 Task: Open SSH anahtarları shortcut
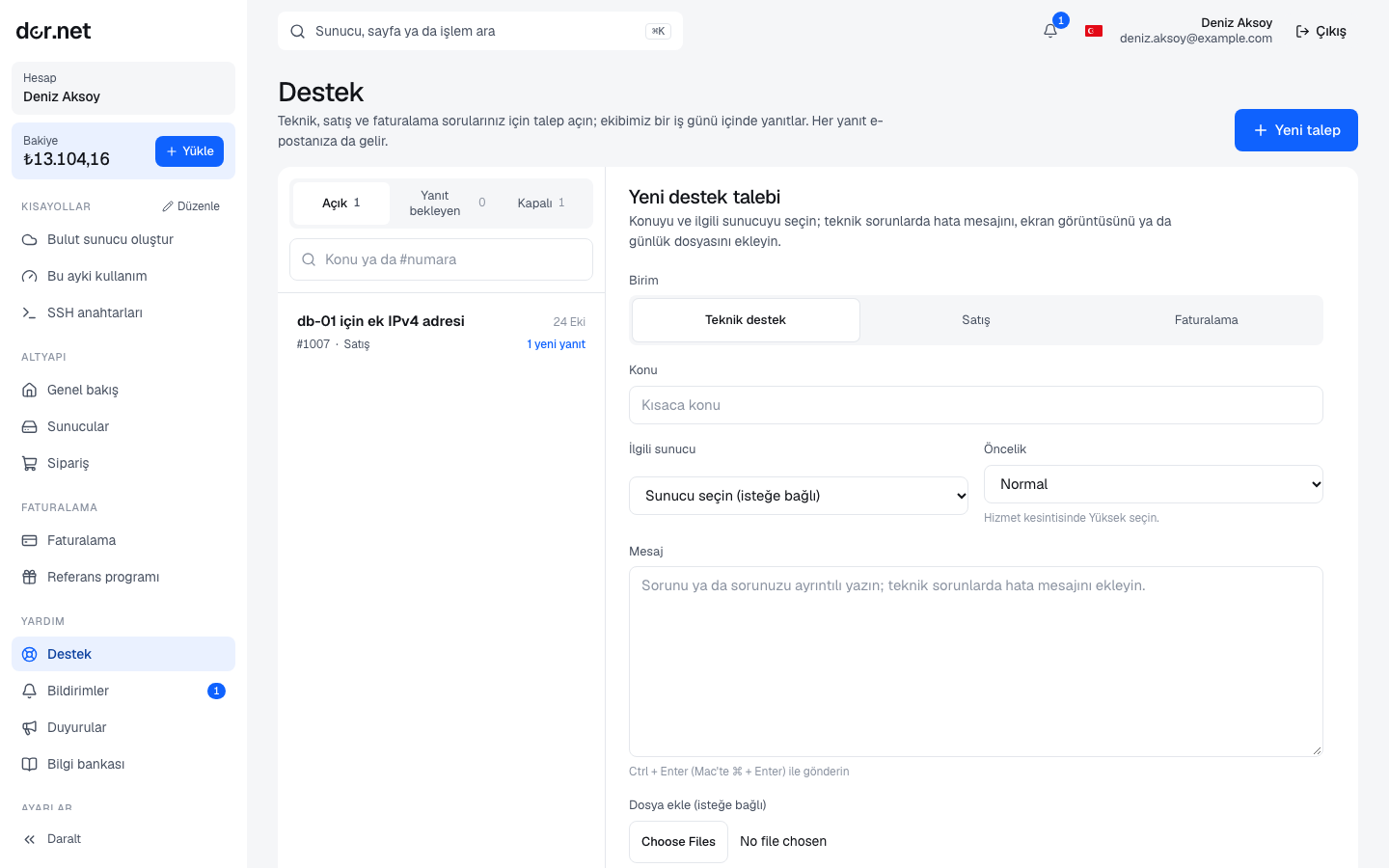123,312
